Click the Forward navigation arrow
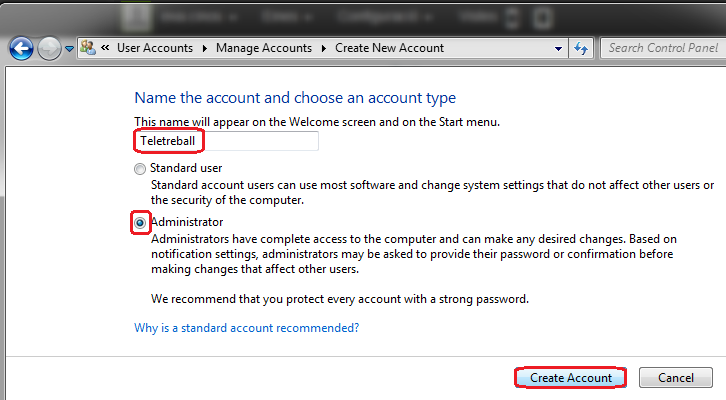 click(49, 48)
